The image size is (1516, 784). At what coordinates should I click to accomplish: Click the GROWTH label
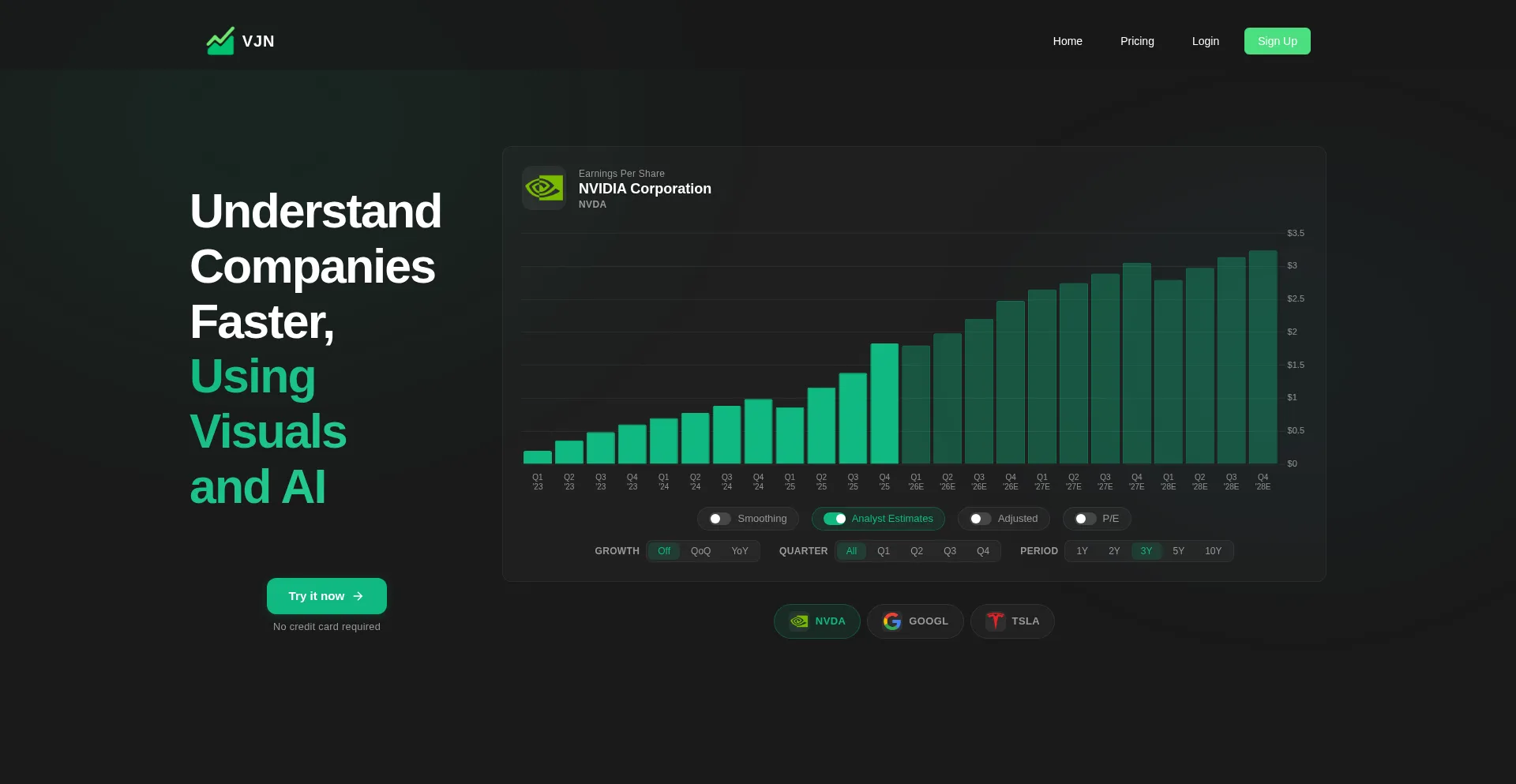[x=617, y=551]
